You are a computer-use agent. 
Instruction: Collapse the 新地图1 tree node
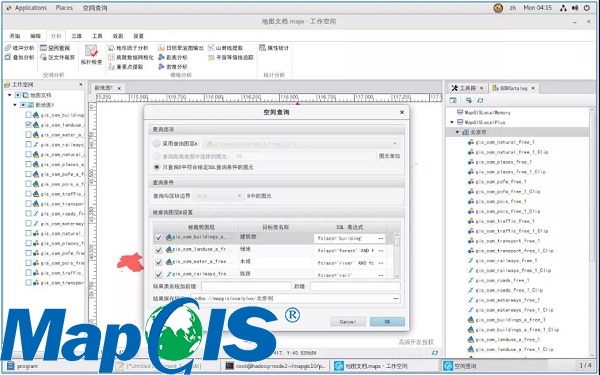coord(15,105)
